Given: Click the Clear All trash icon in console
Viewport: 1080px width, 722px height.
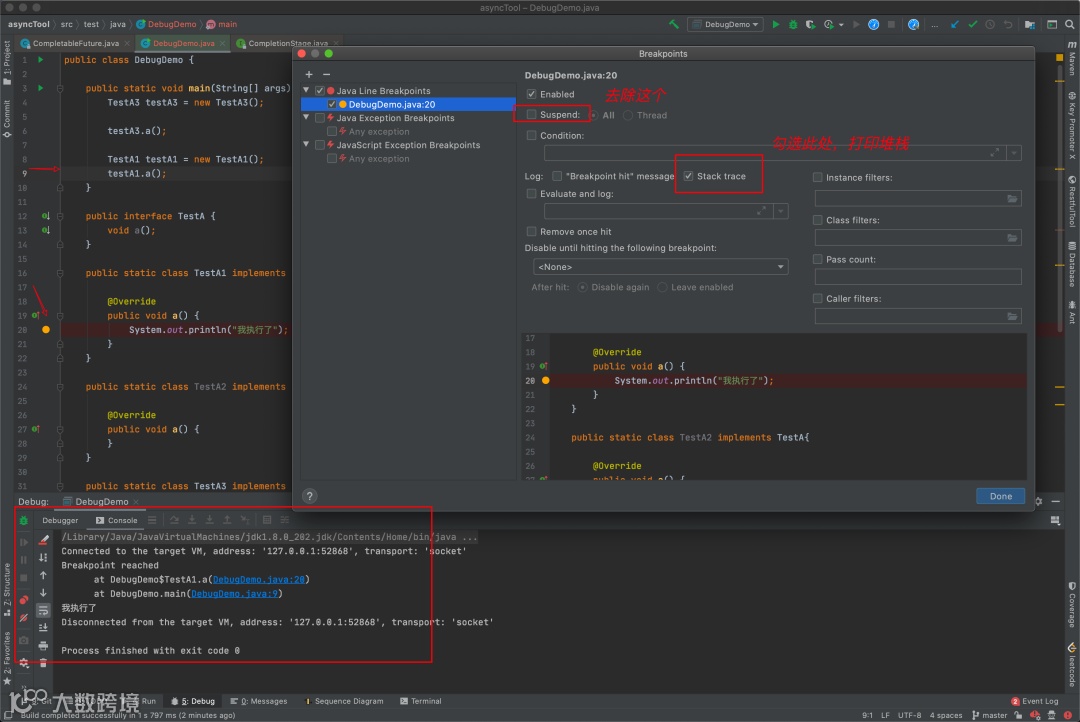Looking at the screenshot, I should tap(43, 663).
